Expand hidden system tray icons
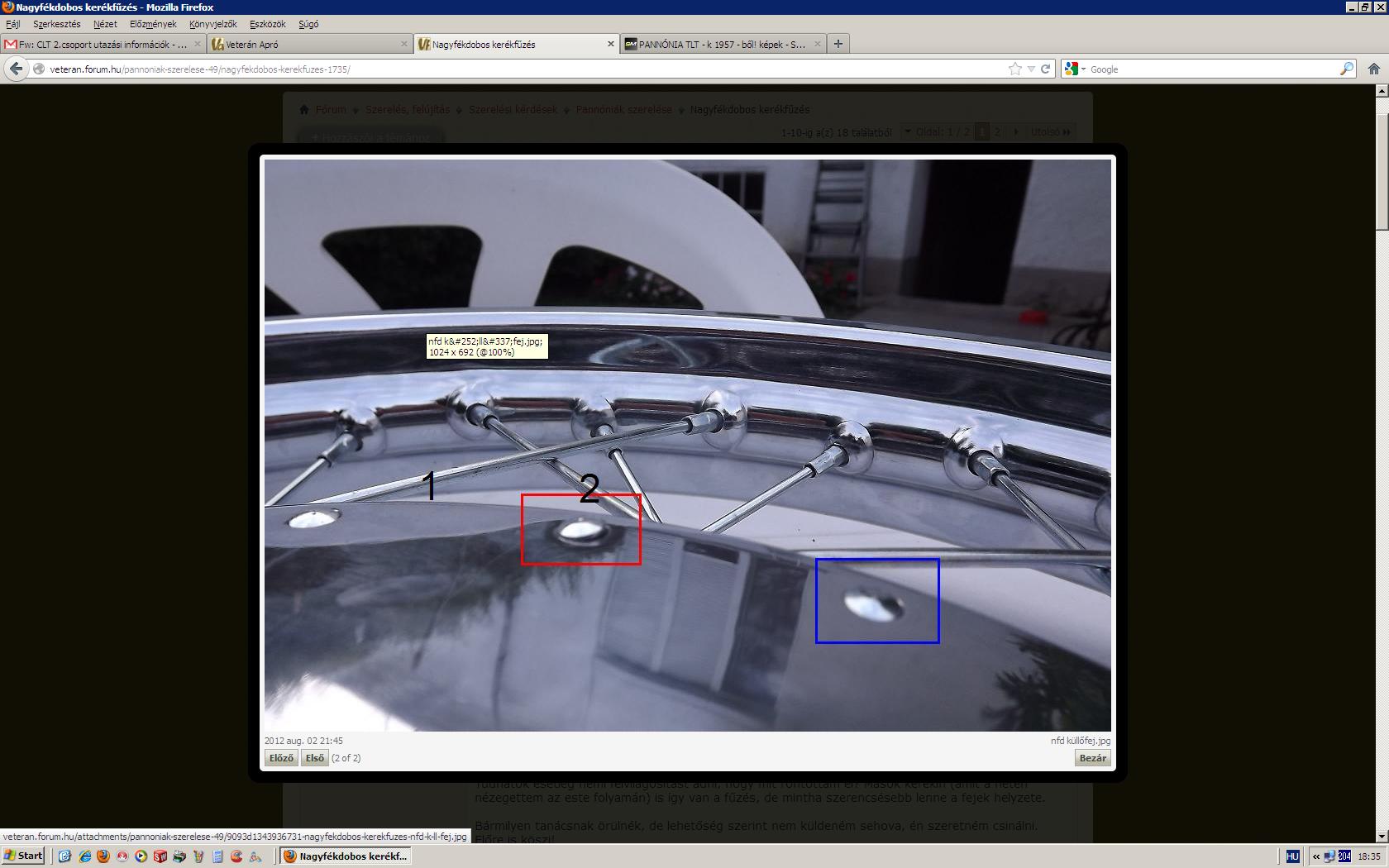Screen dimensions: 1389x868 (x=1315, y=856)
